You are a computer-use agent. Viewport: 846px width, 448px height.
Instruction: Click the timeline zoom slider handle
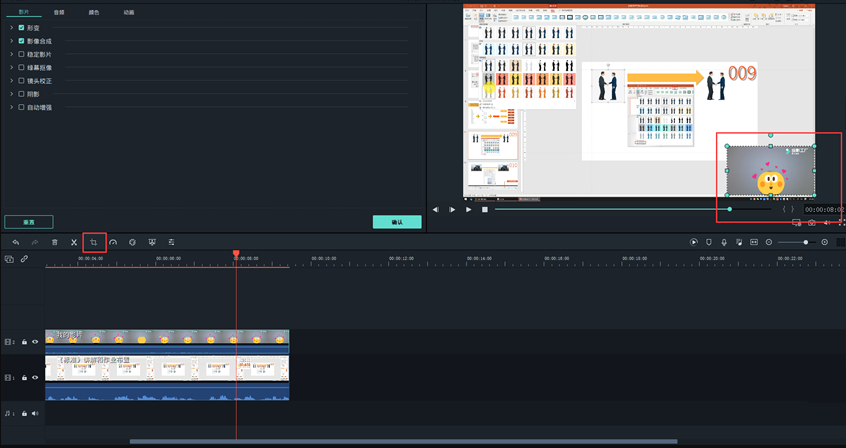806,242
